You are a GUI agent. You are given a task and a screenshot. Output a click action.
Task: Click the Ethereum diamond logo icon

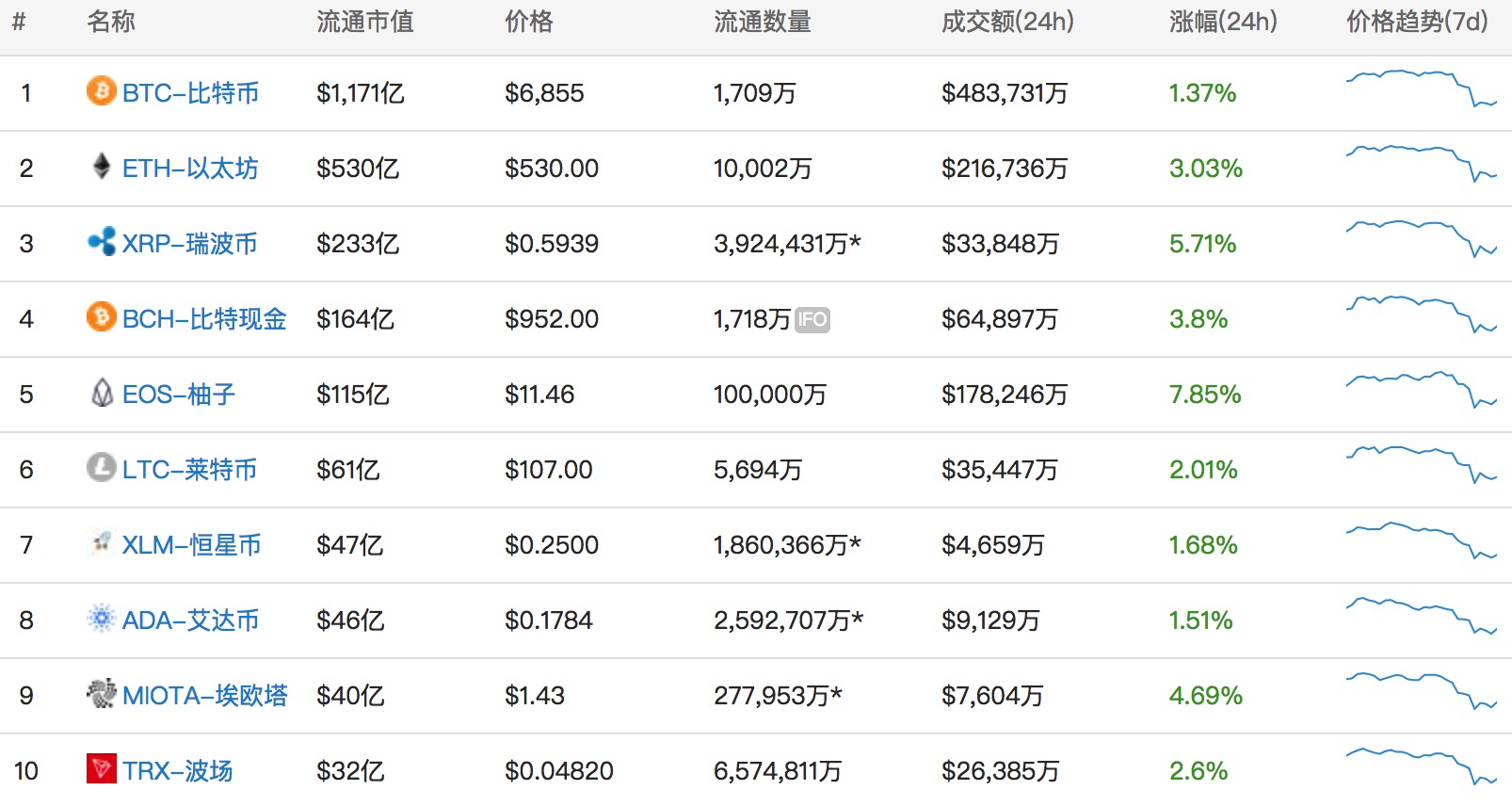102,167
